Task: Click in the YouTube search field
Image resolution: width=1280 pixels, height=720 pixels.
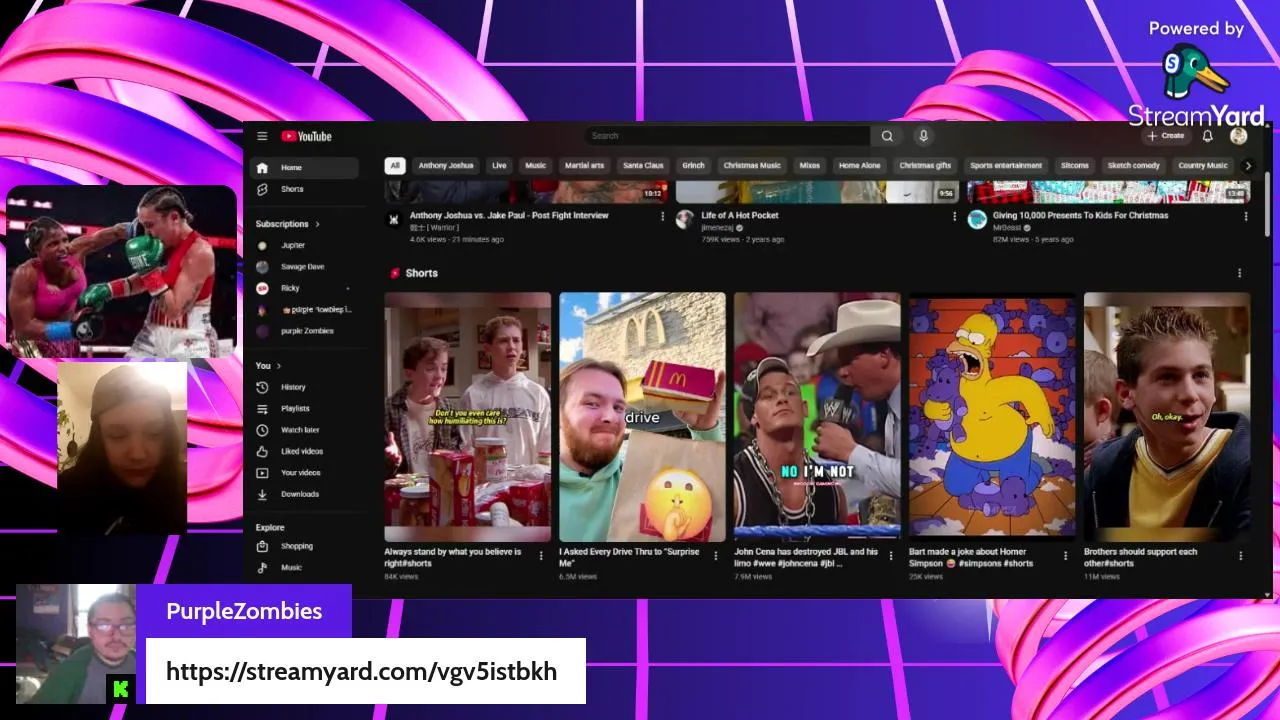Action: tap(727, 136)
